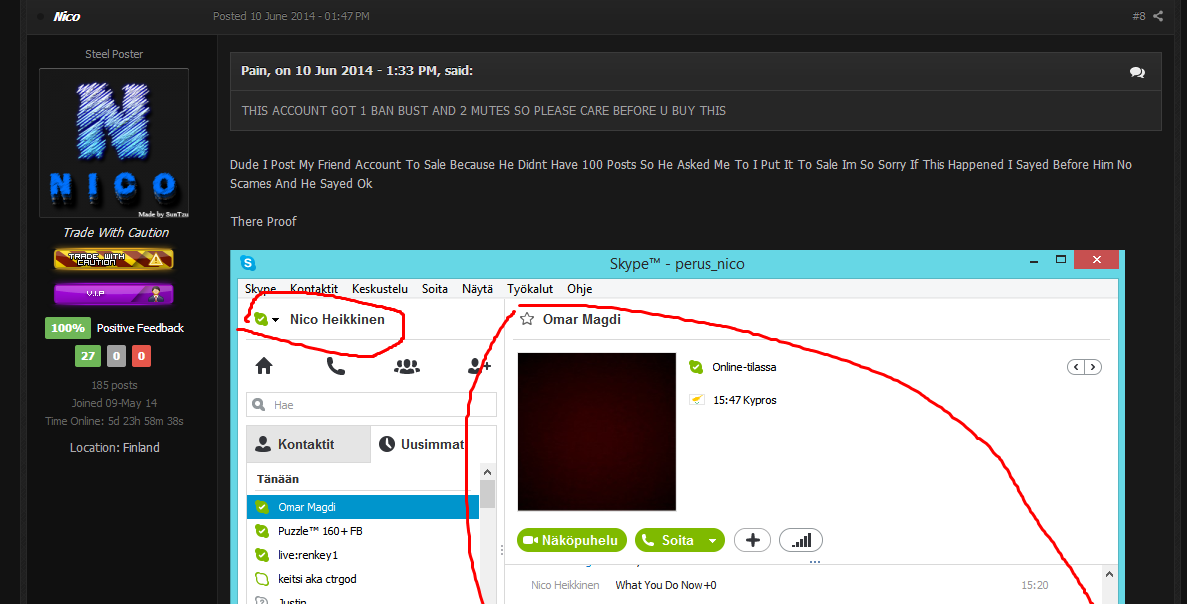Click the quote speech bubbles icon
Viewport: 1187px width, 604px height.
click(x=1137, y=72)
